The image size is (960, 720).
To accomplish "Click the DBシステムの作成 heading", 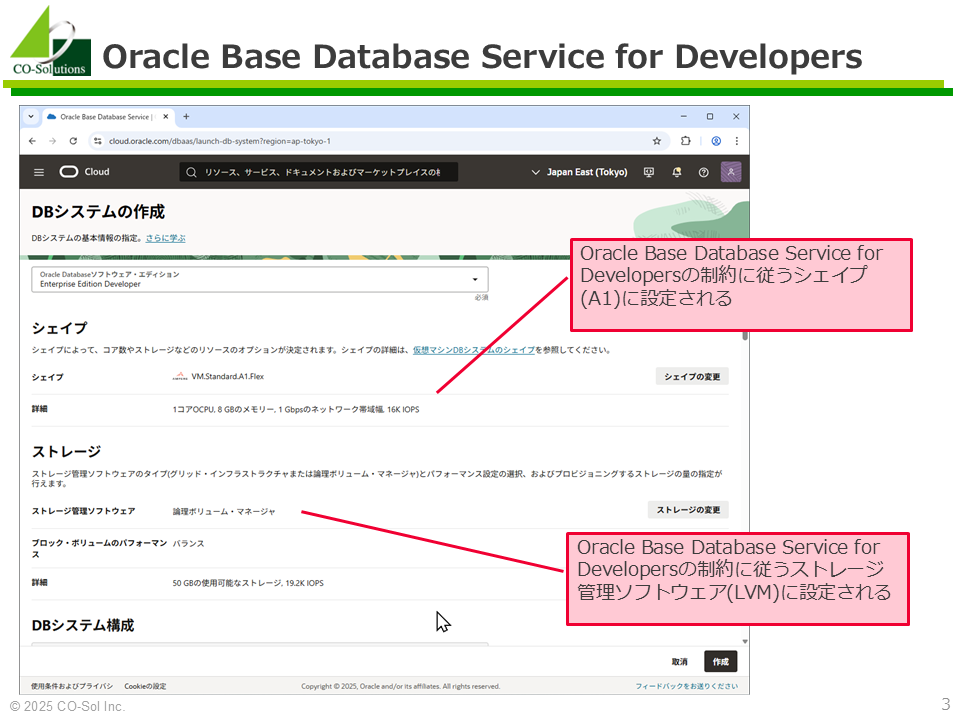I will coord(99,212).
